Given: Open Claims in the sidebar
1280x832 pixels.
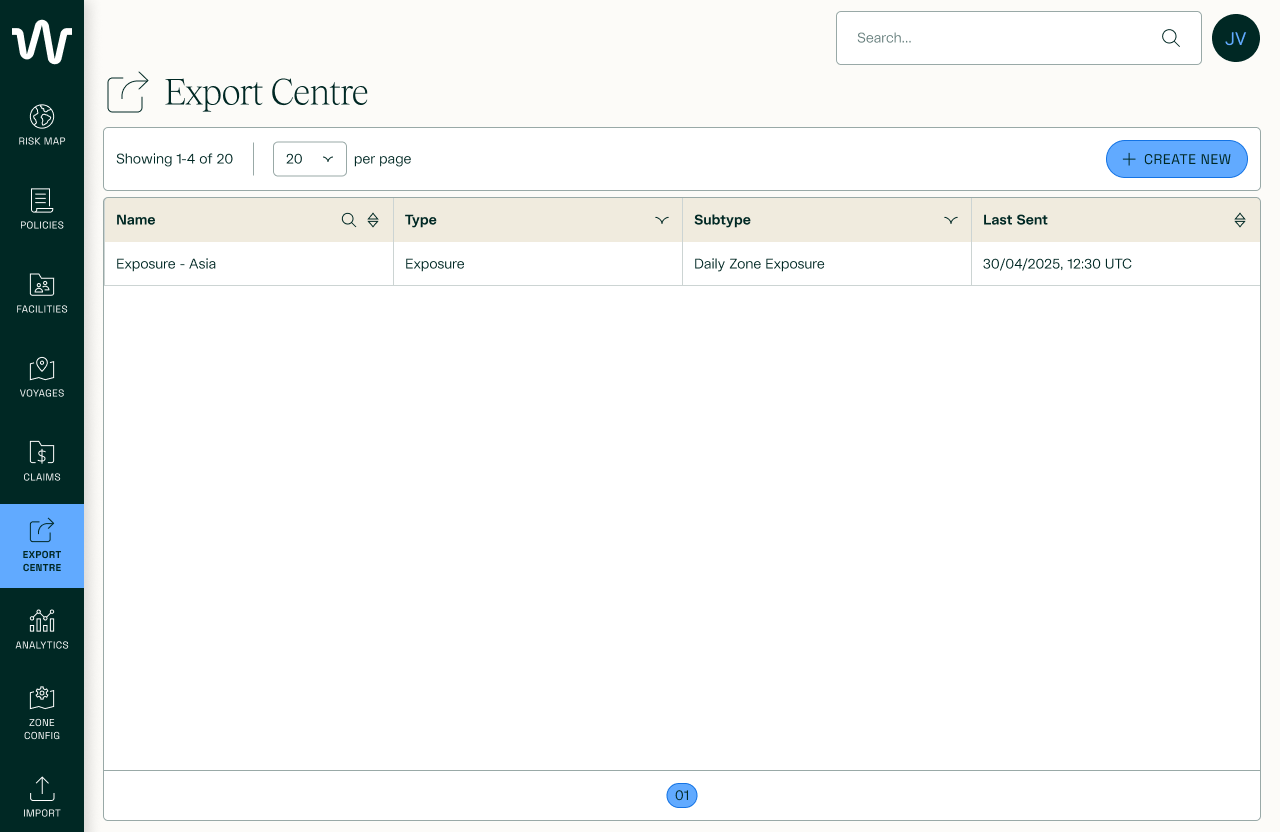Looking at the screenshot, I should [x=42, y=461].
